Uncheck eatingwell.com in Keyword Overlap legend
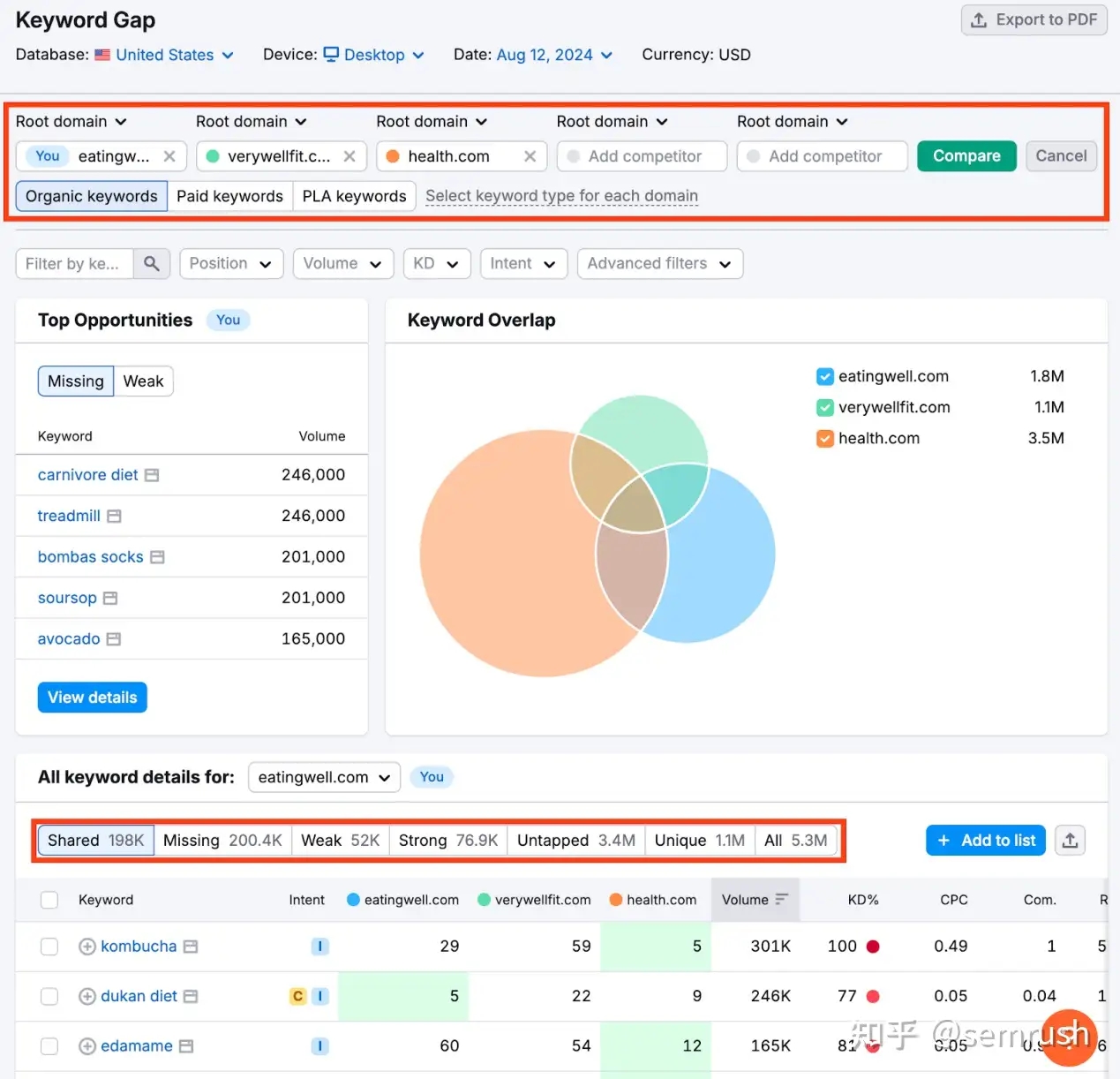This screenshot has height=1079, width=1120. [825, 377]
